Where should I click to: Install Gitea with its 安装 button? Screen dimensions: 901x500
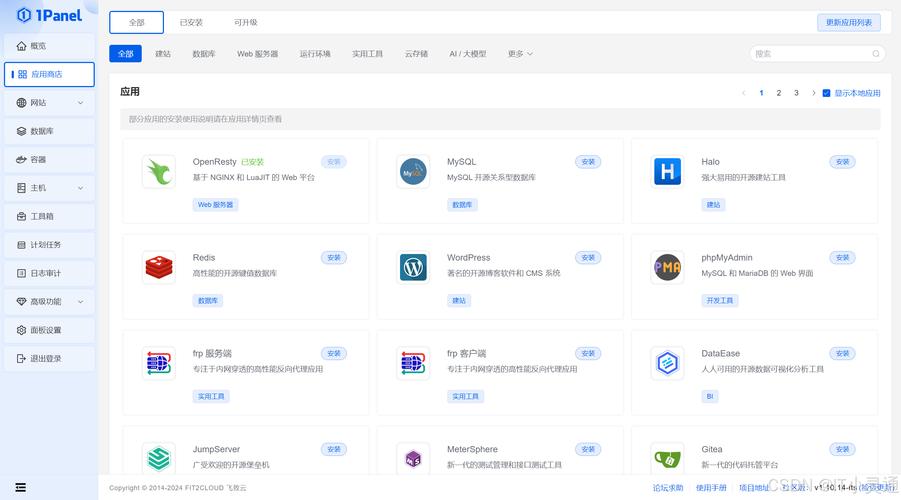842,449
